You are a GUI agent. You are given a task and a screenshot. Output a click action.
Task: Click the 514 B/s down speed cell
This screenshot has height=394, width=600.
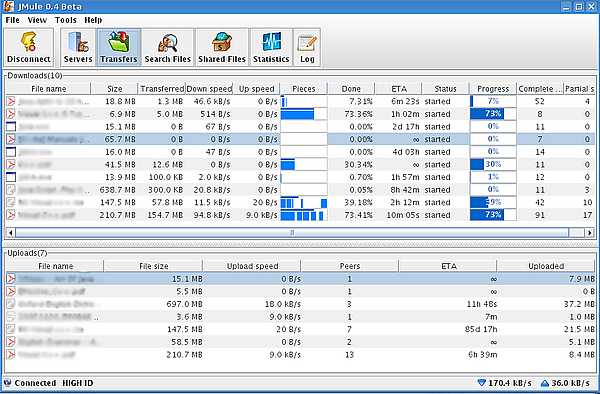215,114
